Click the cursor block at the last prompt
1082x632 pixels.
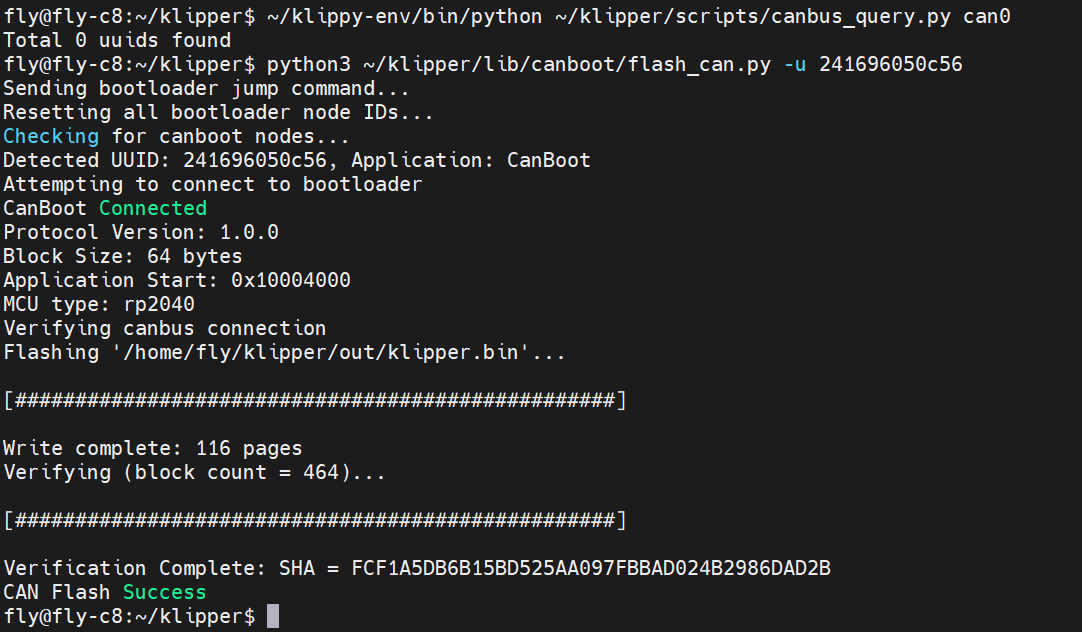pyautogui.click(x=273, y=616)
